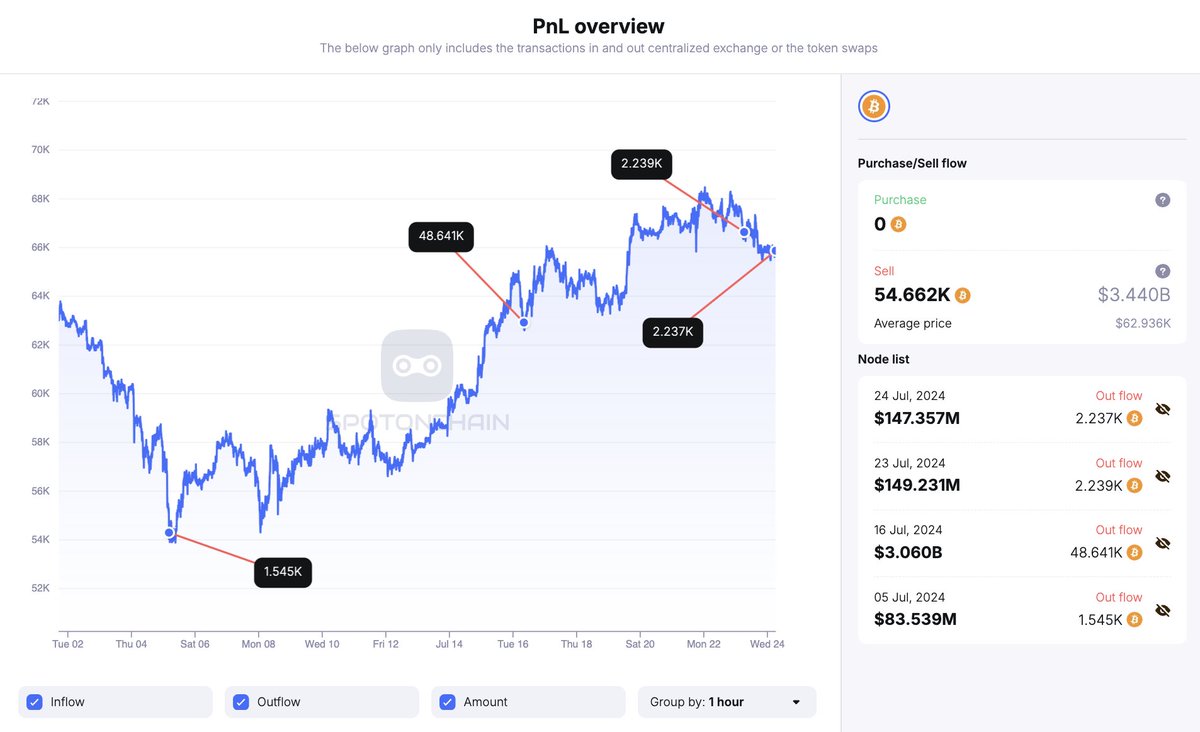Hide the 23 Jul, 2024 outflow node

pyautogui.click(x=1162, y=476)
